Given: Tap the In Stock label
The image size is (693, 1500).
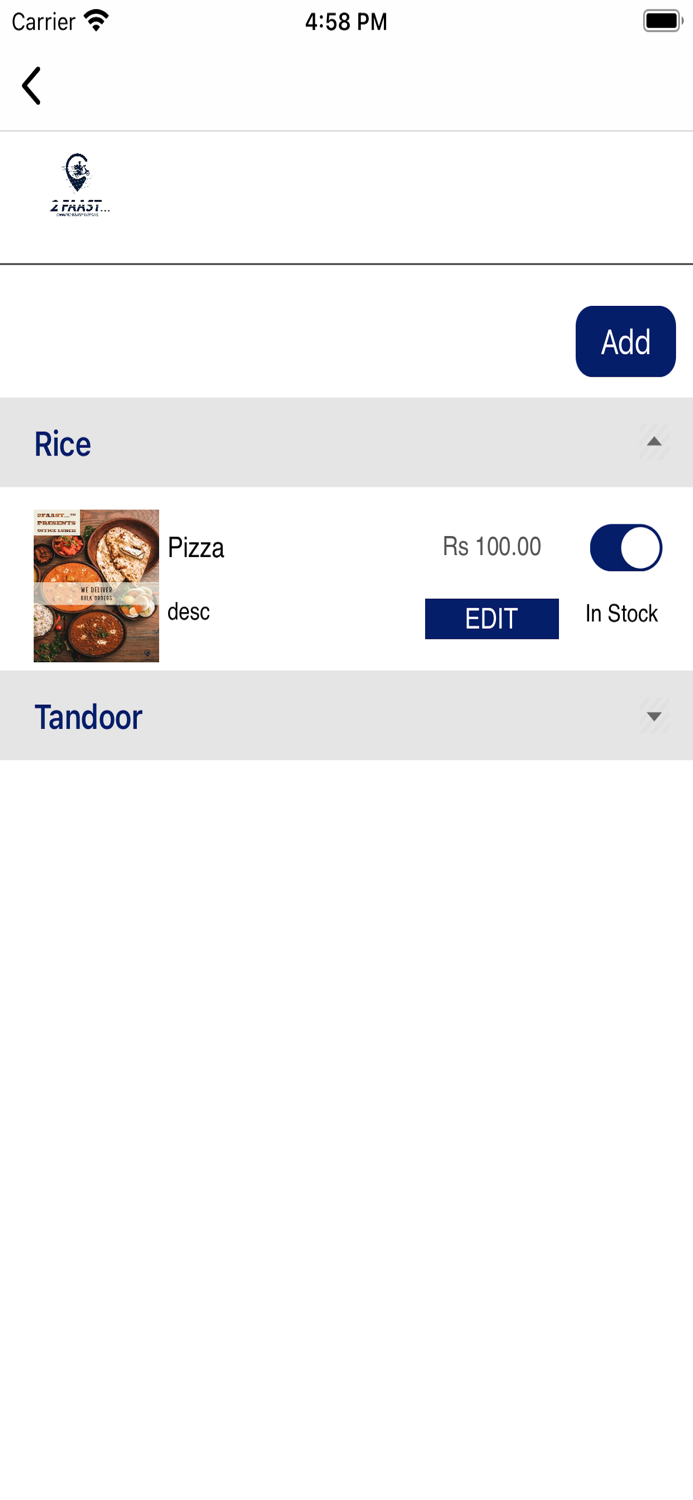Looking at the screenshot, I should click(621, 614).
